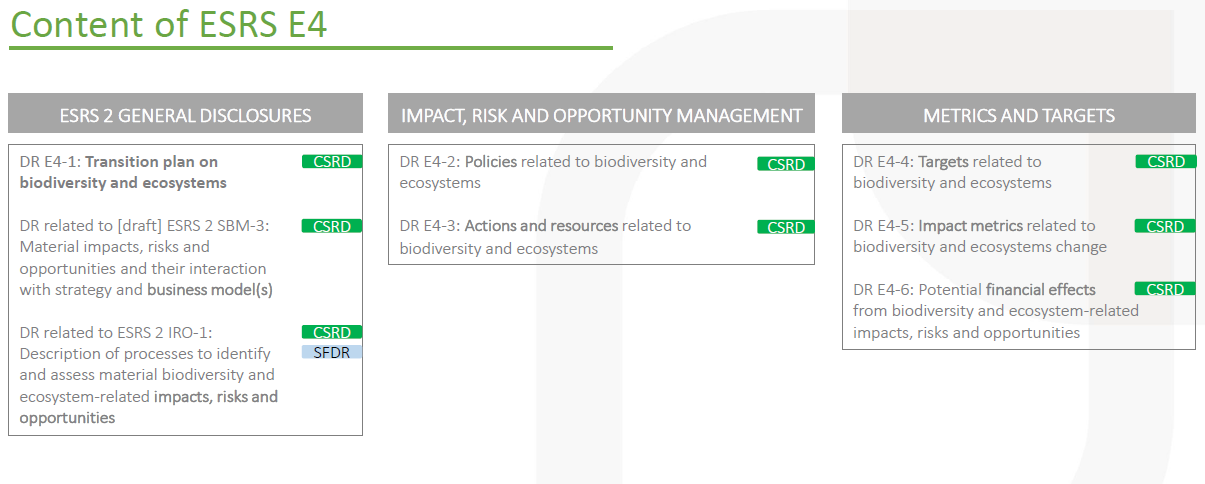Viewport: 1205px width, 484px height.
Task: Click the 'Content of ESRS E4' slide title
Action: [x=169, y=24]
